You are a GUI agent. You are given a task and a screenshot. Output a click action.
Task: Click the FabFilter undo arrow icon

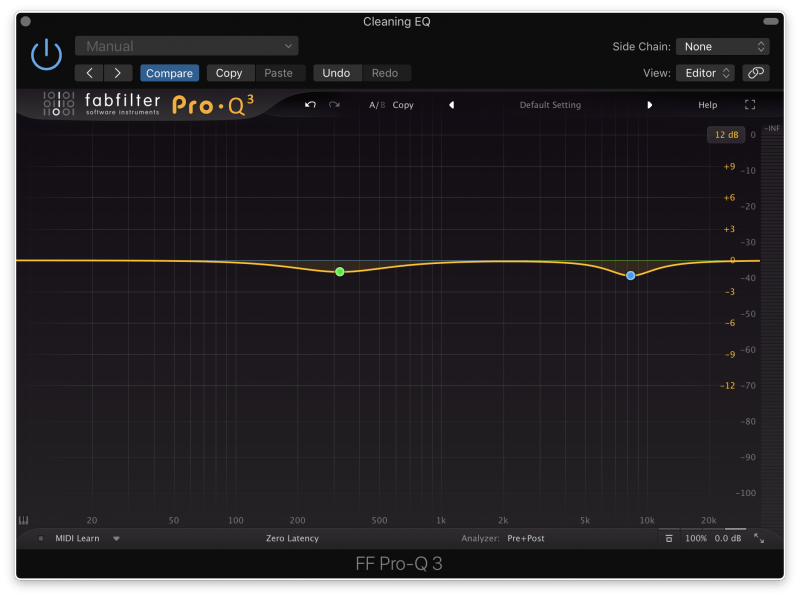coord(310,105)
